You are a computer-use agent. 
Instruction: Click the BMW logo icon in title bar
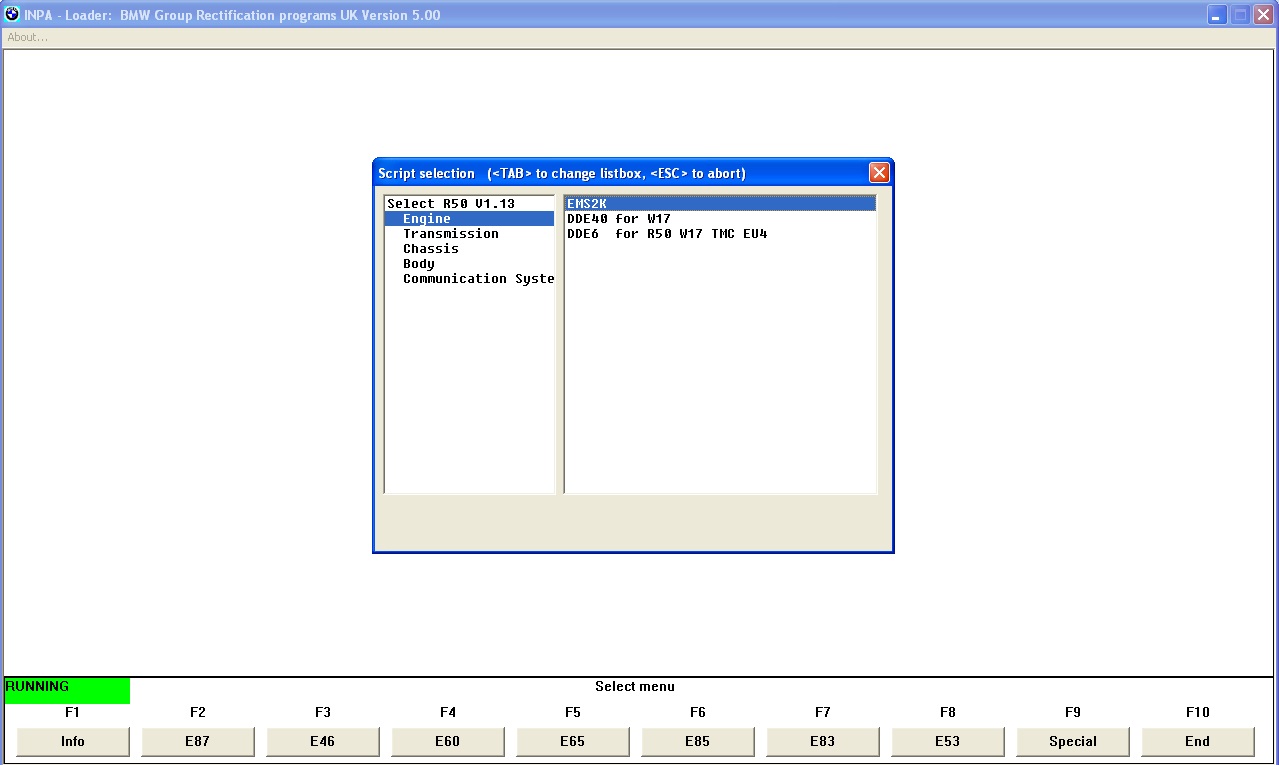(12, 14)
